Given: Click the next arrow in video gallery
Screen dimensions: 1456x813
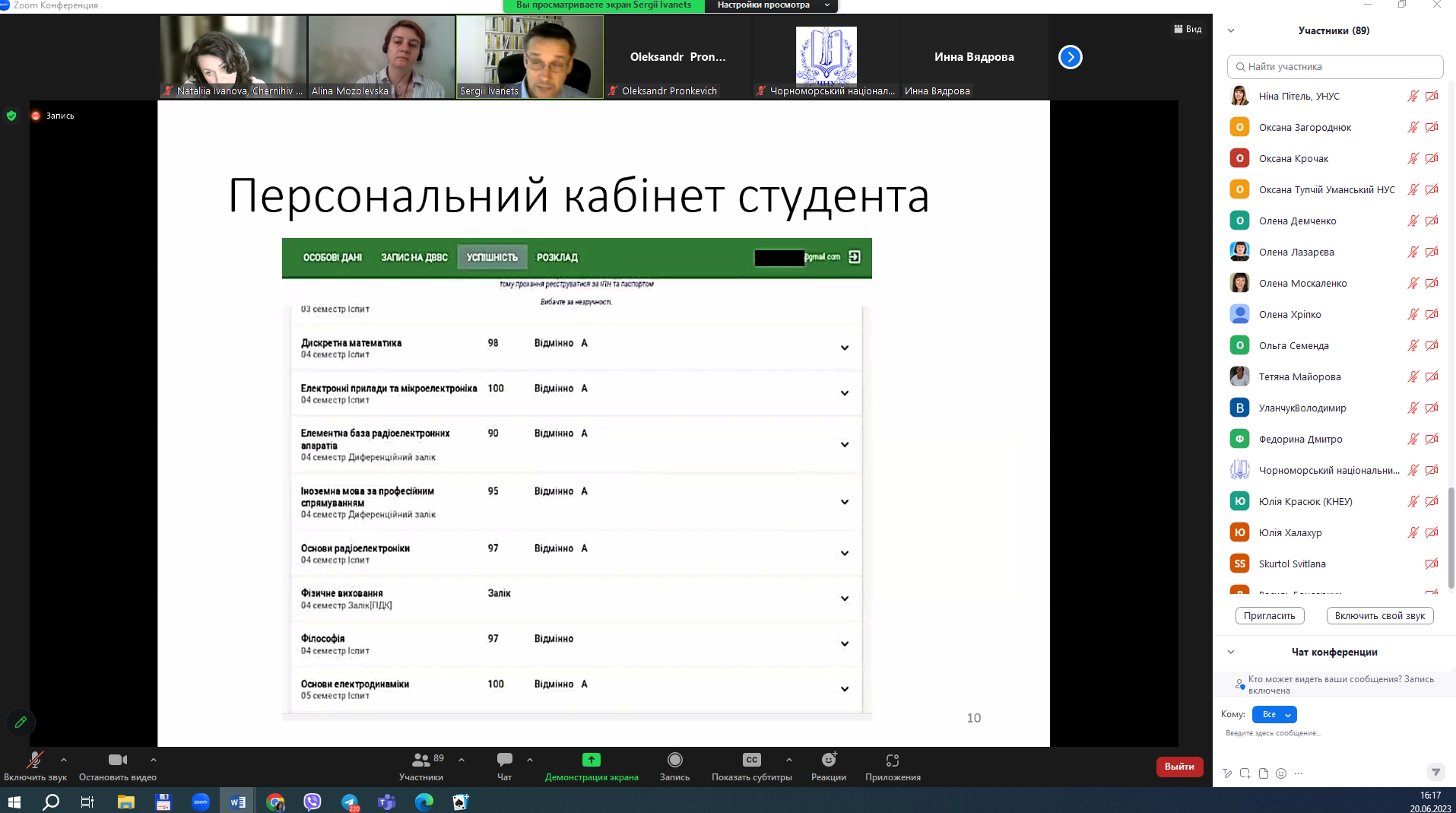Looking at the screenshot, I should (x=1070, y=57).
